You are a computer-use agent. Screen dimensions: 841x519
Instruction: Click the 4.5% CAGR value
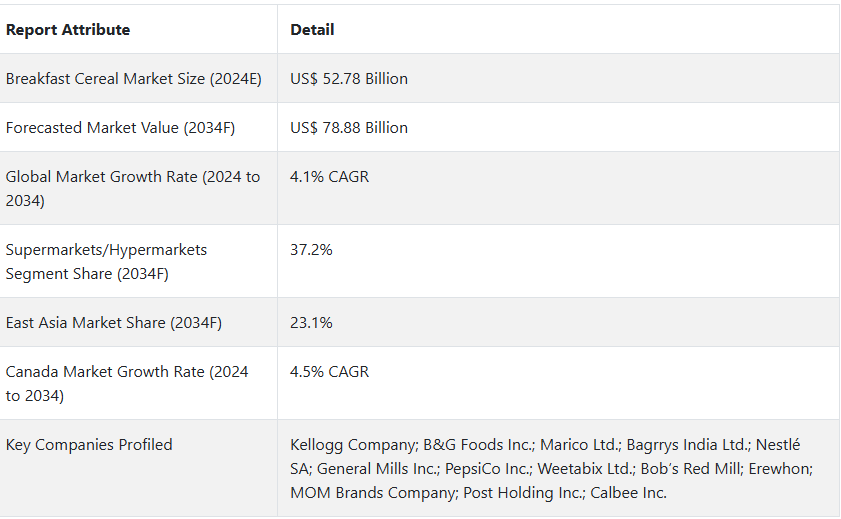(x=329, y=372)
